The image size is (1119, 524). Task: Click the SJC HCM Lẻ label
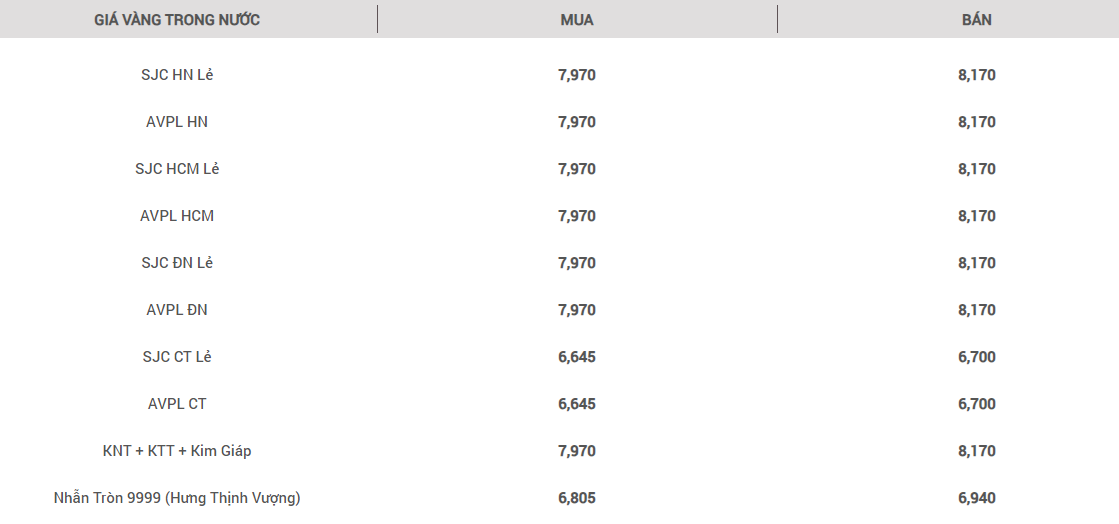tap(177, 169)
